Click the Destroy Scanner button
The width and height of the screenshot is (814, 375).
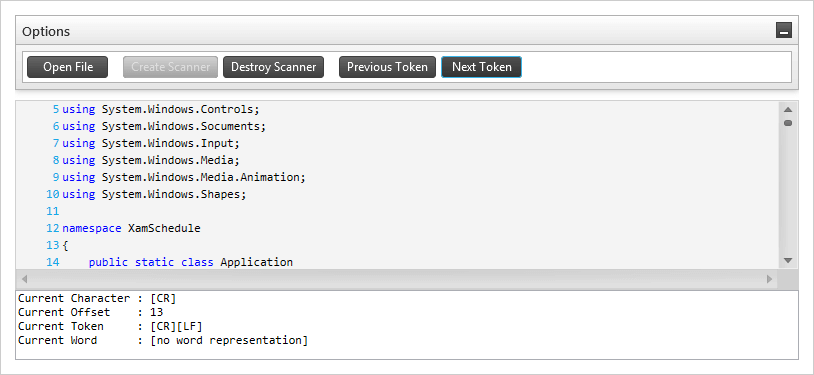coord(274,67)
